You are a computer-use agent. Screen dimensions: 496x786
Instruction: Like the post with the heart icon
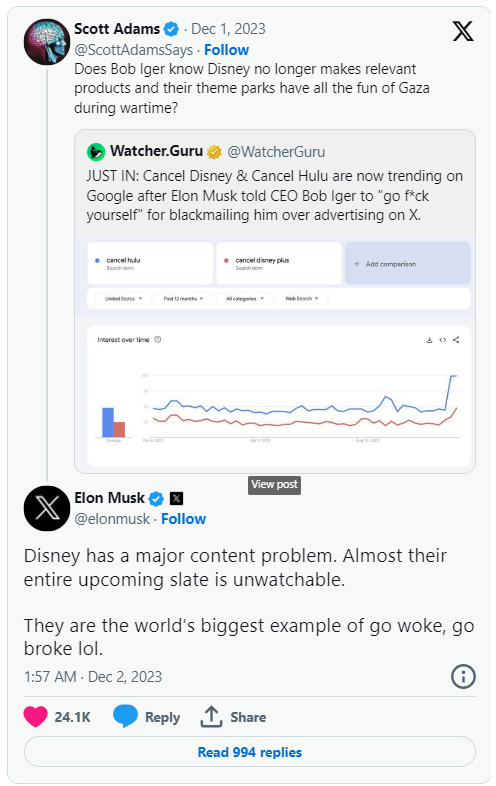pos(36,717)
